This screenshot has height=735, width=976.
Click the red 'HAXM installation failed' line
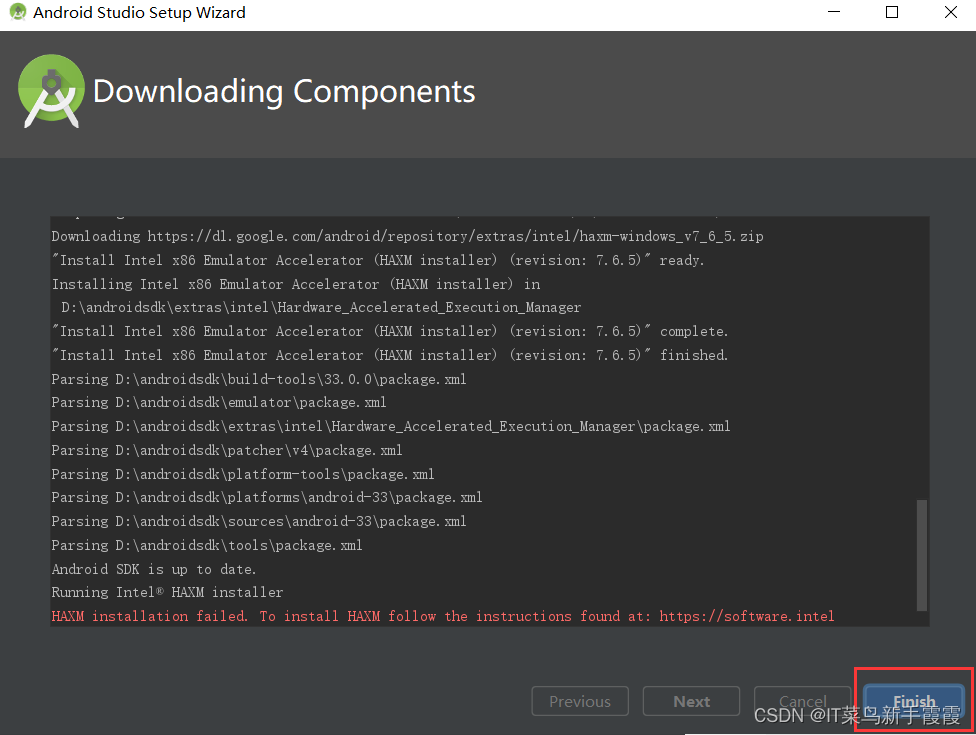[x=443, y=616]
